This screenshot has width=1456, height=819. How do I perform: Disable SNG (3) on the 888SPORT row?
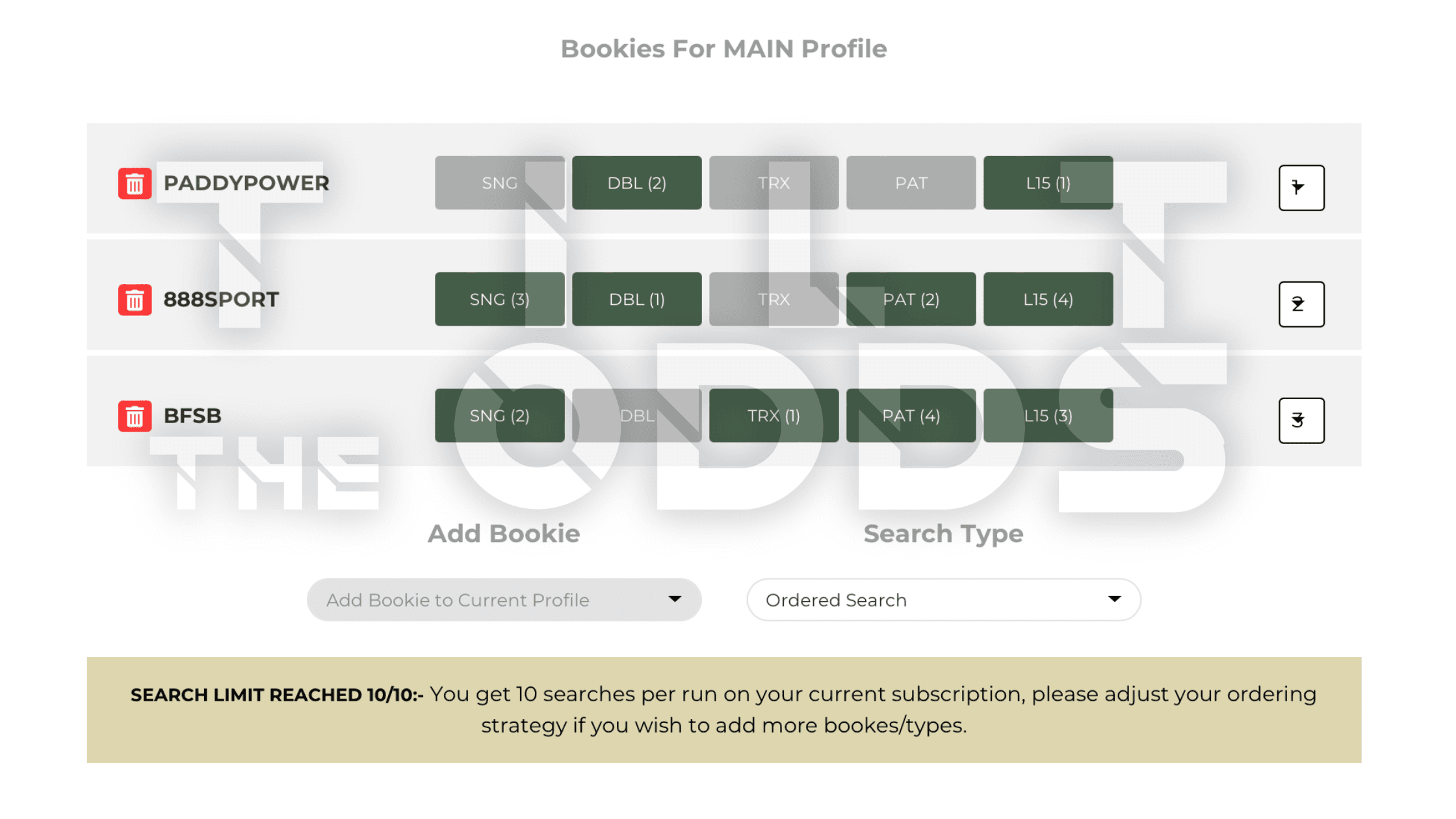pyautogui.click(x=499, y=300)
